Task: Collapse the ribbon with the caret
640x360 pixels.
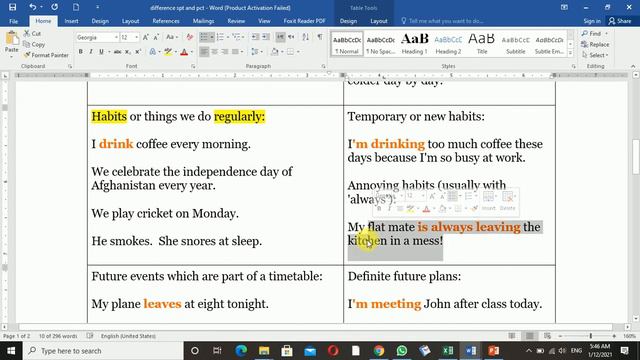Action: pos(633,66)
